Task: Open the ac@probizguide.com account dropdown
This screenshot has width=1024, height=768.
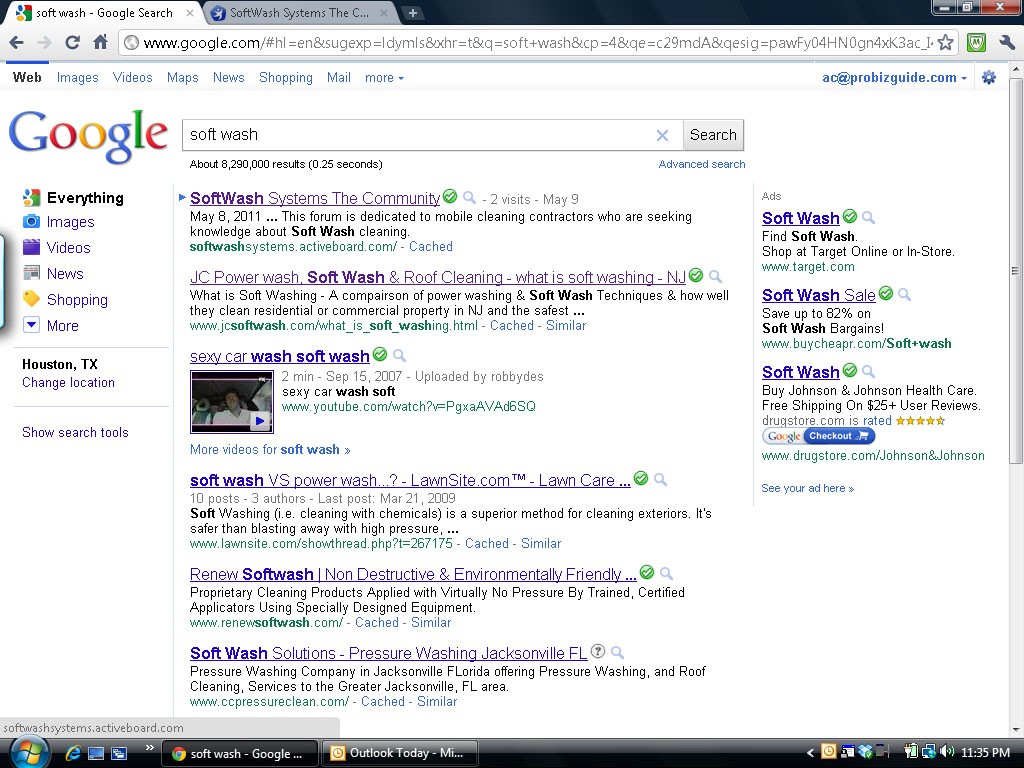Action: [x=894, y=77]
